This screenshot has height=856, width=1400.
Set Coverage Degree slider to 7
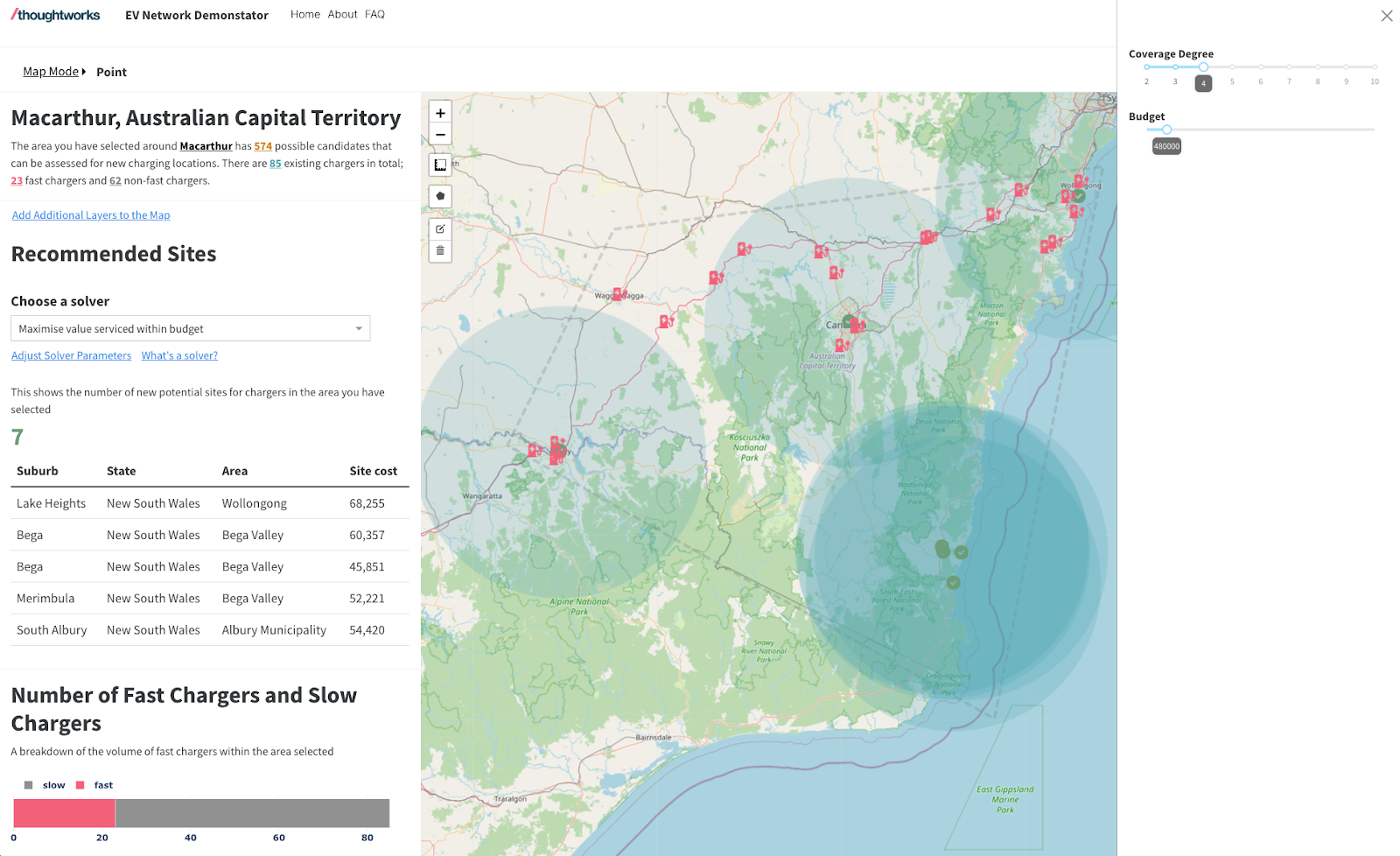pos(1289,67)
